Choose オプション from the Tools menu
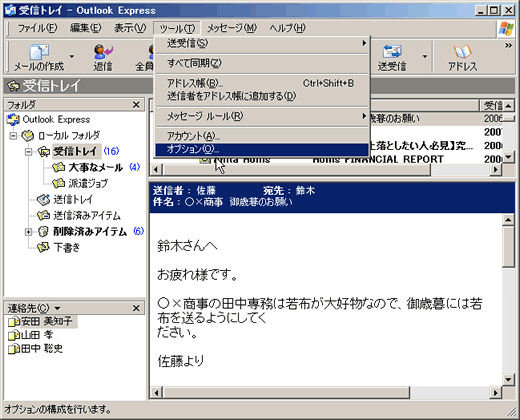520x420 pixels. tap(262, 150)
